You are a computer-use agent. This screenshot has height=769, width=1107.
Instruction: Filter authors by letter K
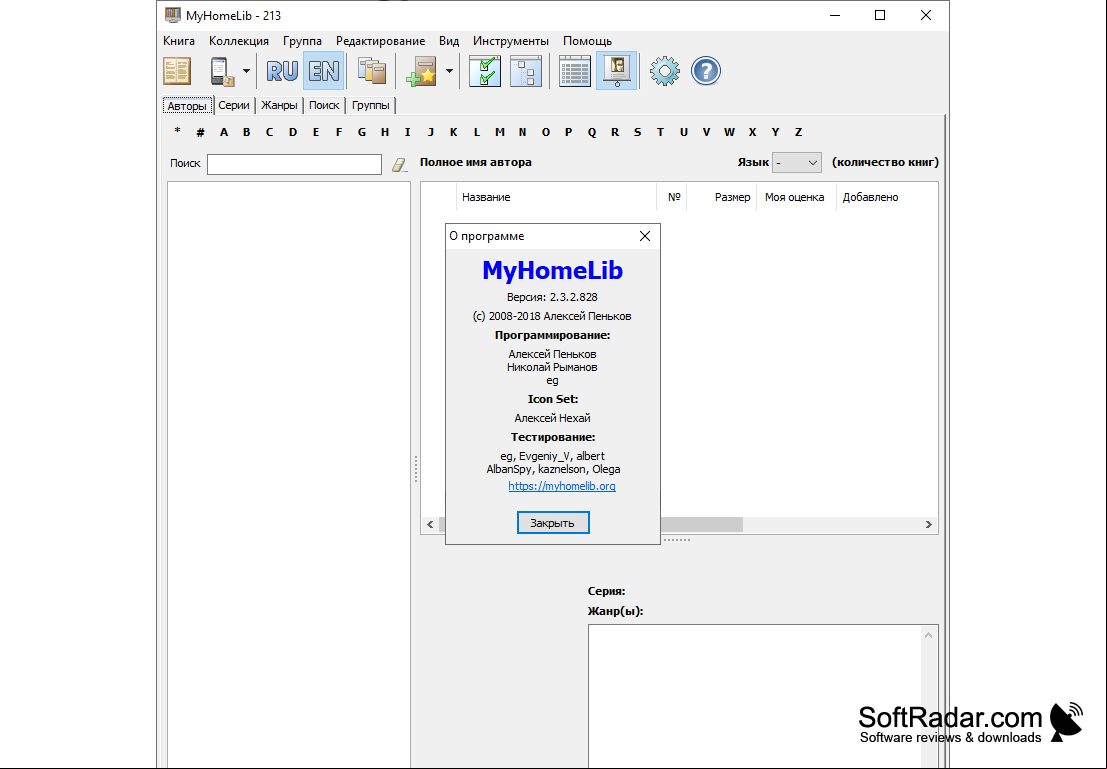453,132
